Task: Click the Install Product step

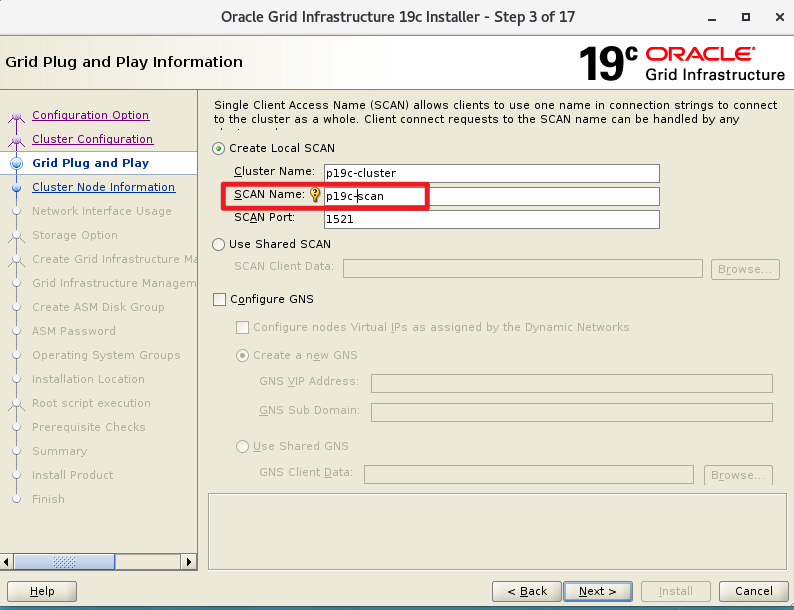Action: [72, 475]
